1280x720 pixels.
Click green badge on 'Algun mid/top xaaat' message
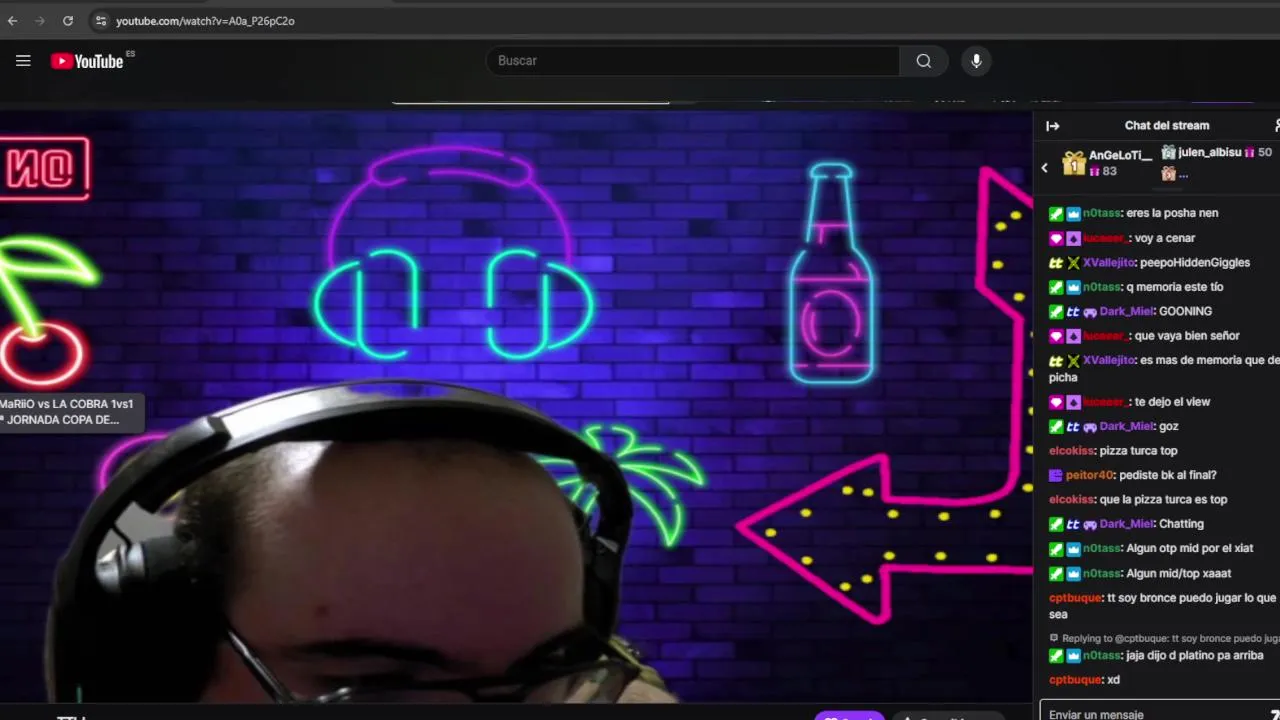pos(1055,574)
